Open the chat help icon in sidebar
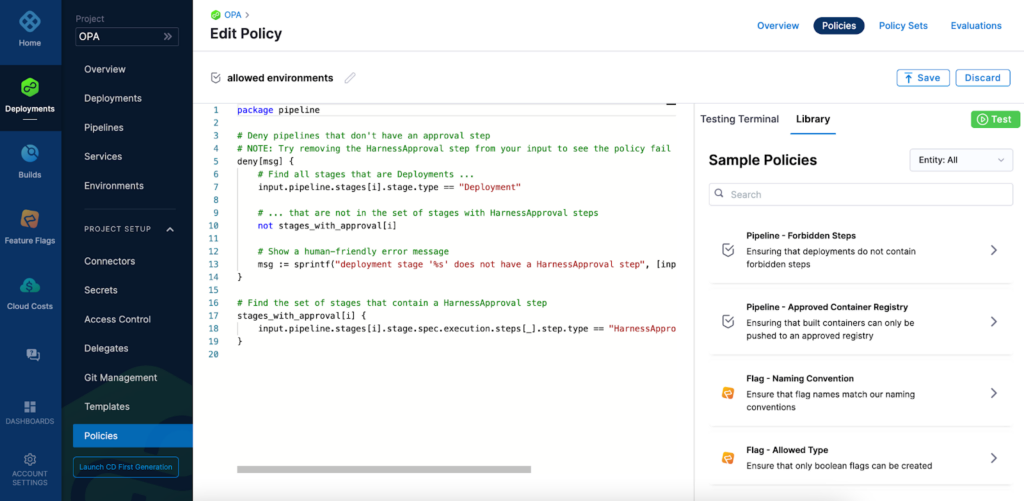The height and width of the screenshot is (501, 1024). click(33, 355)
